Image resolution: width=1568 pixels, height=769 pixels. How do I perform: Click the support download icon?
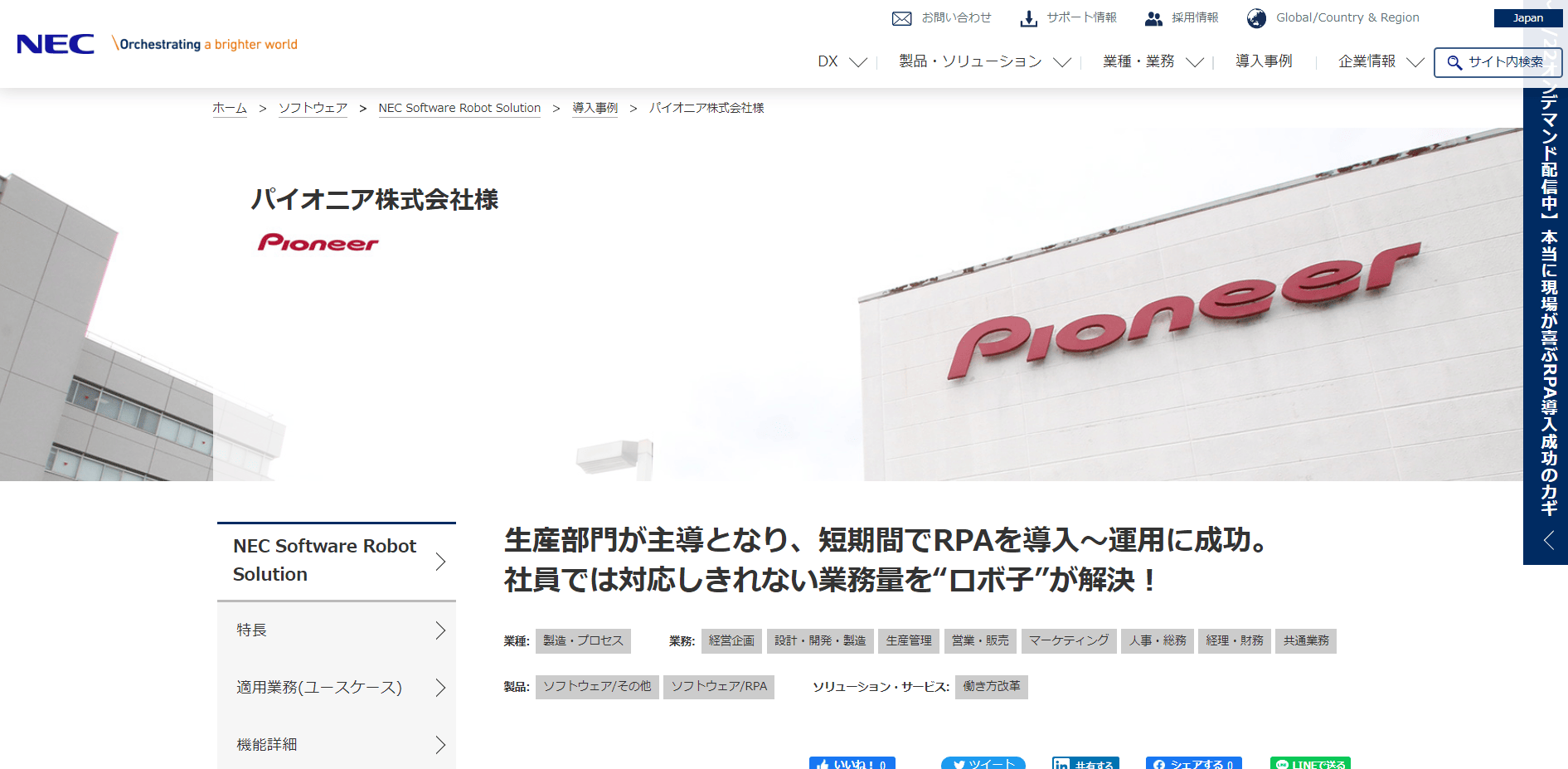(x=1028, y=18)
